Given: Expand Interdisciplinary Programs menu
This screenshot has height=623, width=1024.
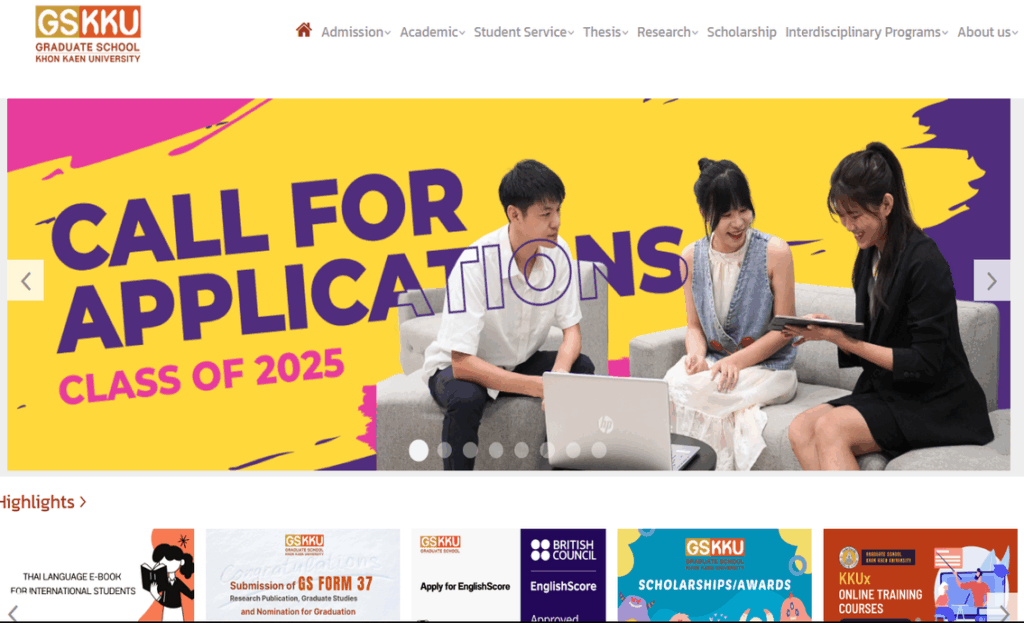Looking at the screenshot, I should (x=867, y=32).
